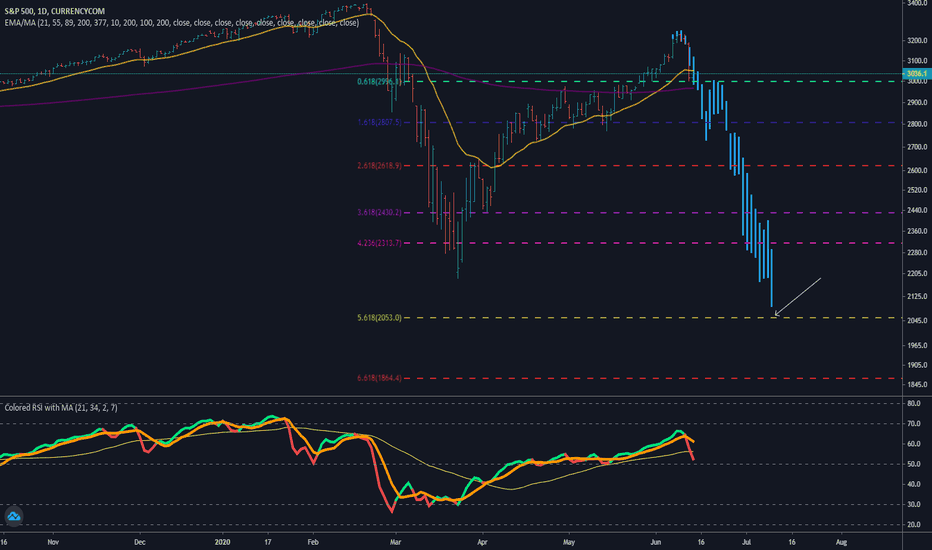Select the 0.618 Fibonacci level label

coord(379,82)
